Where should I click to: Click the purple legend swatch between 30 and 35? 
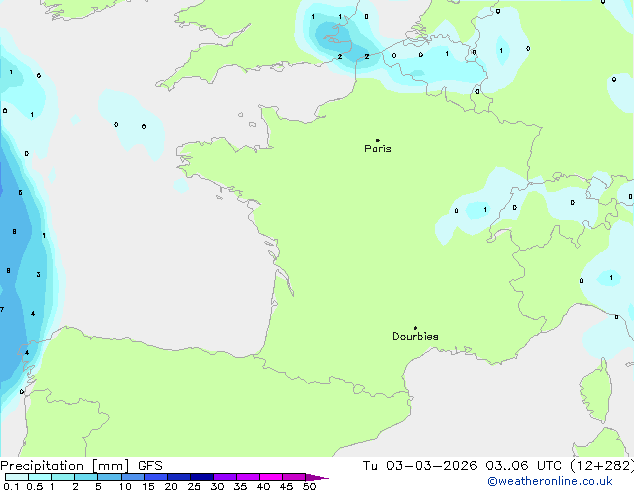225,477
